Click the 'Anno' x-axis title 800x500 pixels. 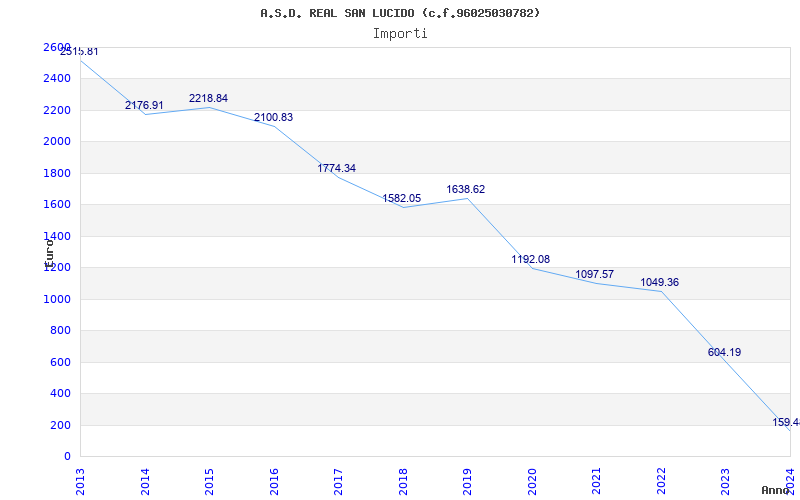pos(776,490)
